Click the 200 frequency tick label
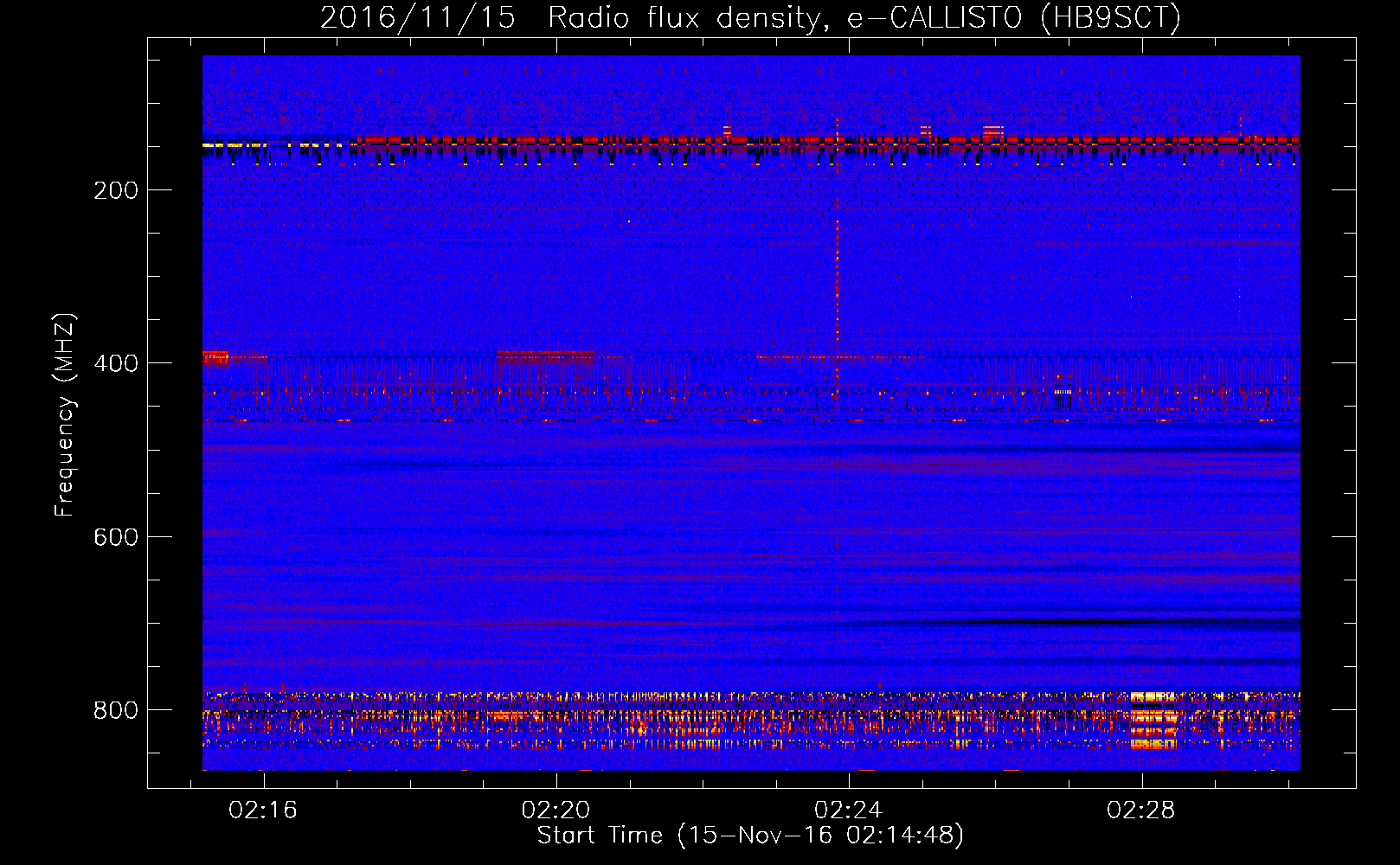 (x=116, y=190)
